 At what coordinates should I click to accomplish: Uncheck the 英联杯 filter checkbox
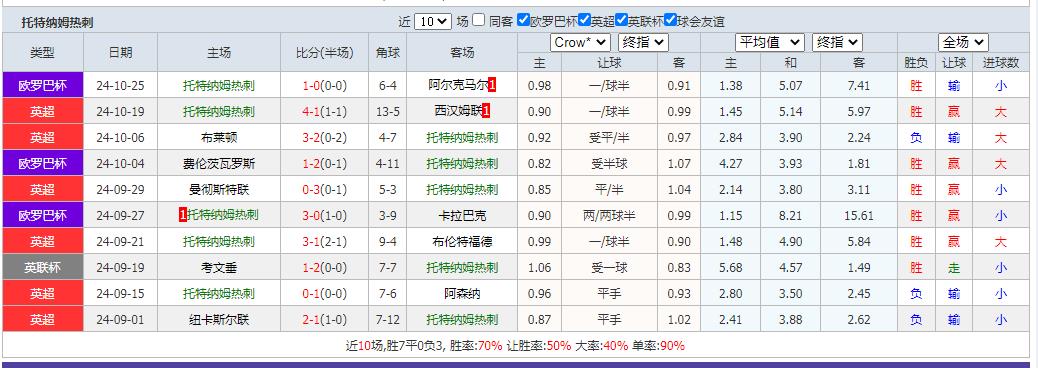(x=621, y=21)
